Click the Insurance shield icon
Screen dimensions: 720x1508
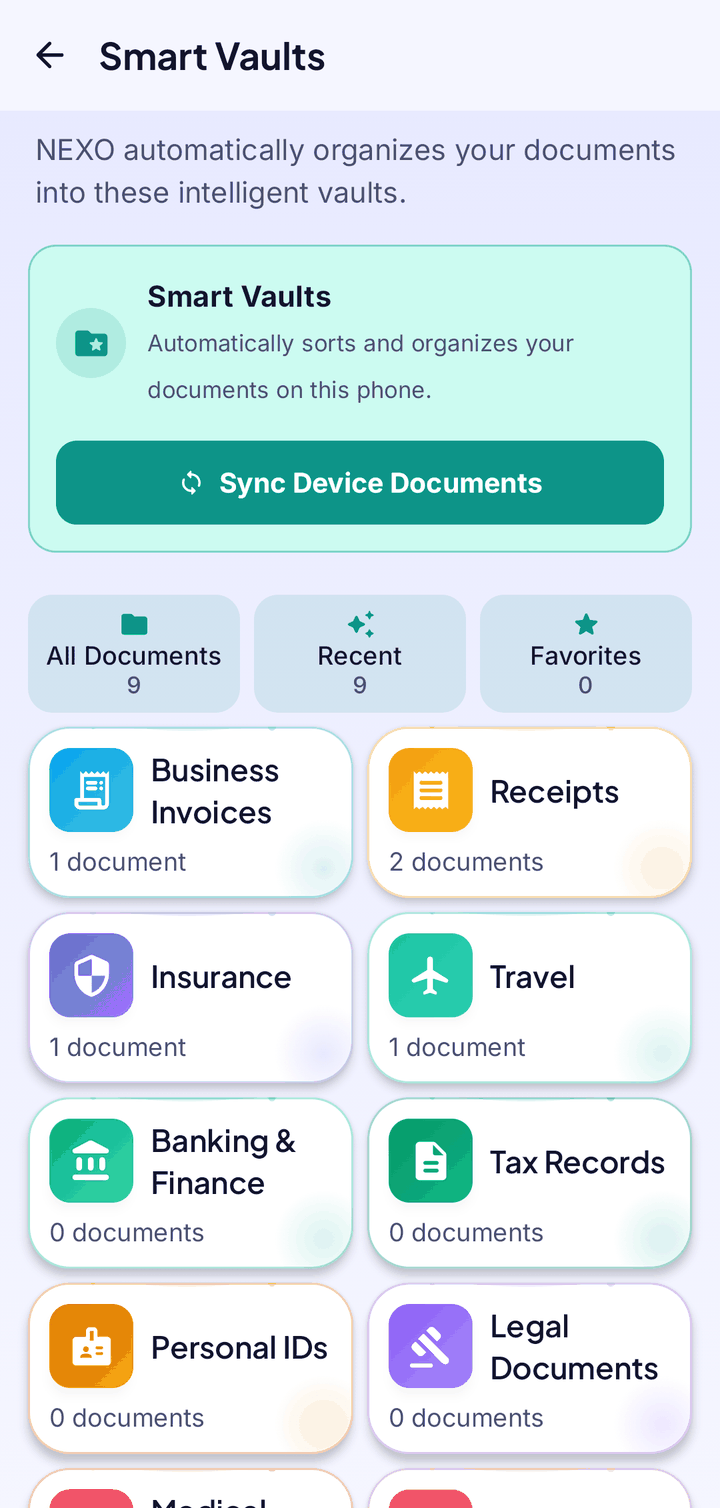tap(91, 975)
